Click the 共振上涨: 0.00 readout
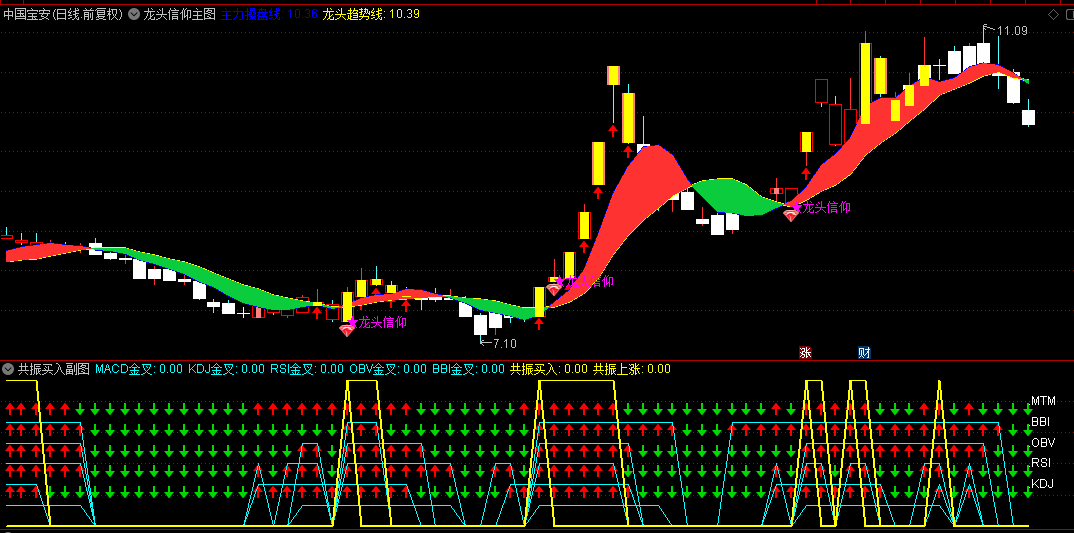Screen dimensions: 1074x533 pyautogui.click(x=632, y=369)
